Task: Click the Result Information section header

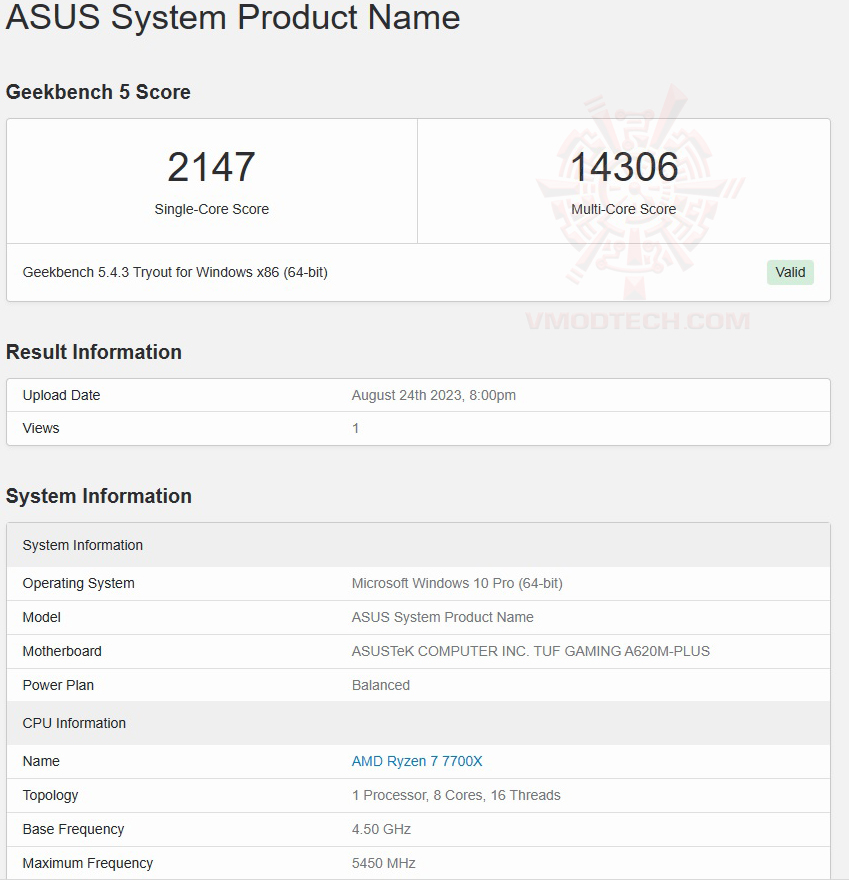Action: pyautogui.click(x=94, y=352)
